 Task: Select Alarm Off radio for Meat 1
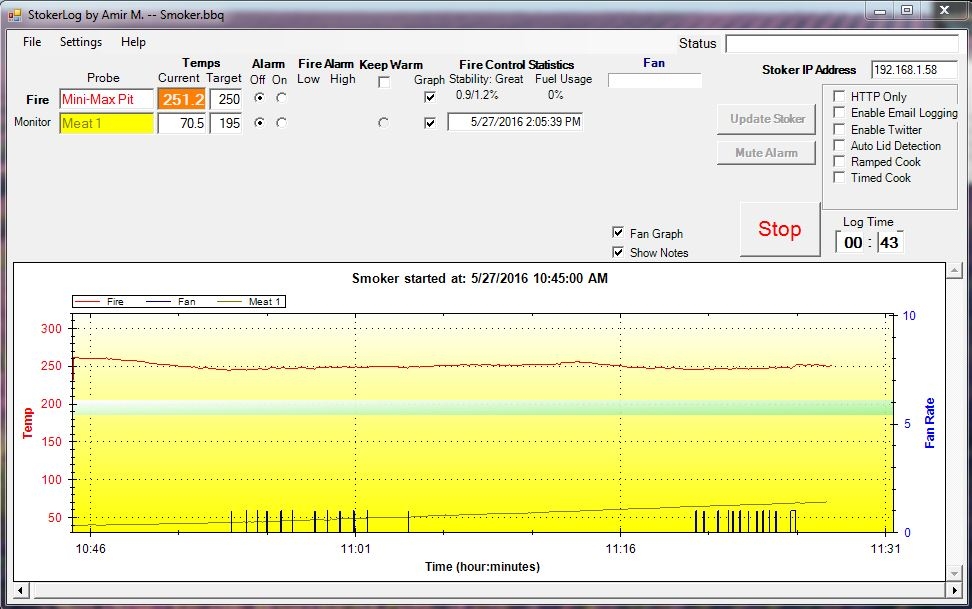pos(260,122)
